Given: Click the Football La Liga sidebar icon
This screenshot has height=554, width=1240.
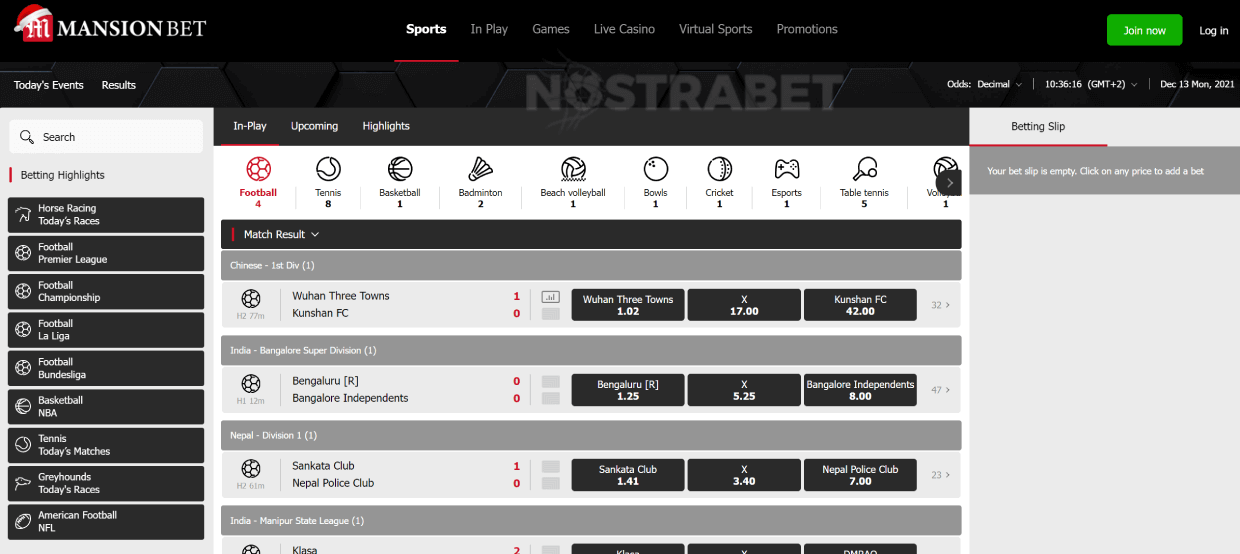Looking at the screenshot, I should point(22,330).
